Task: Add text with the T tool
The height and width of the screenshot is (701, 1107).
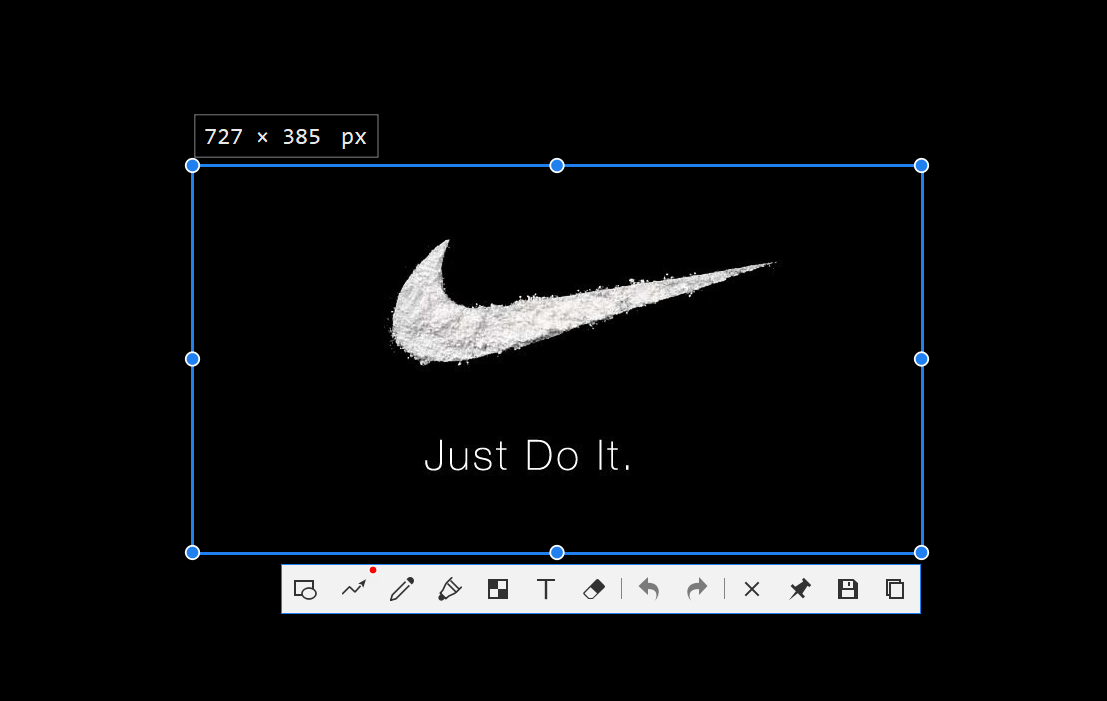Action: click(x=546, y=589)
